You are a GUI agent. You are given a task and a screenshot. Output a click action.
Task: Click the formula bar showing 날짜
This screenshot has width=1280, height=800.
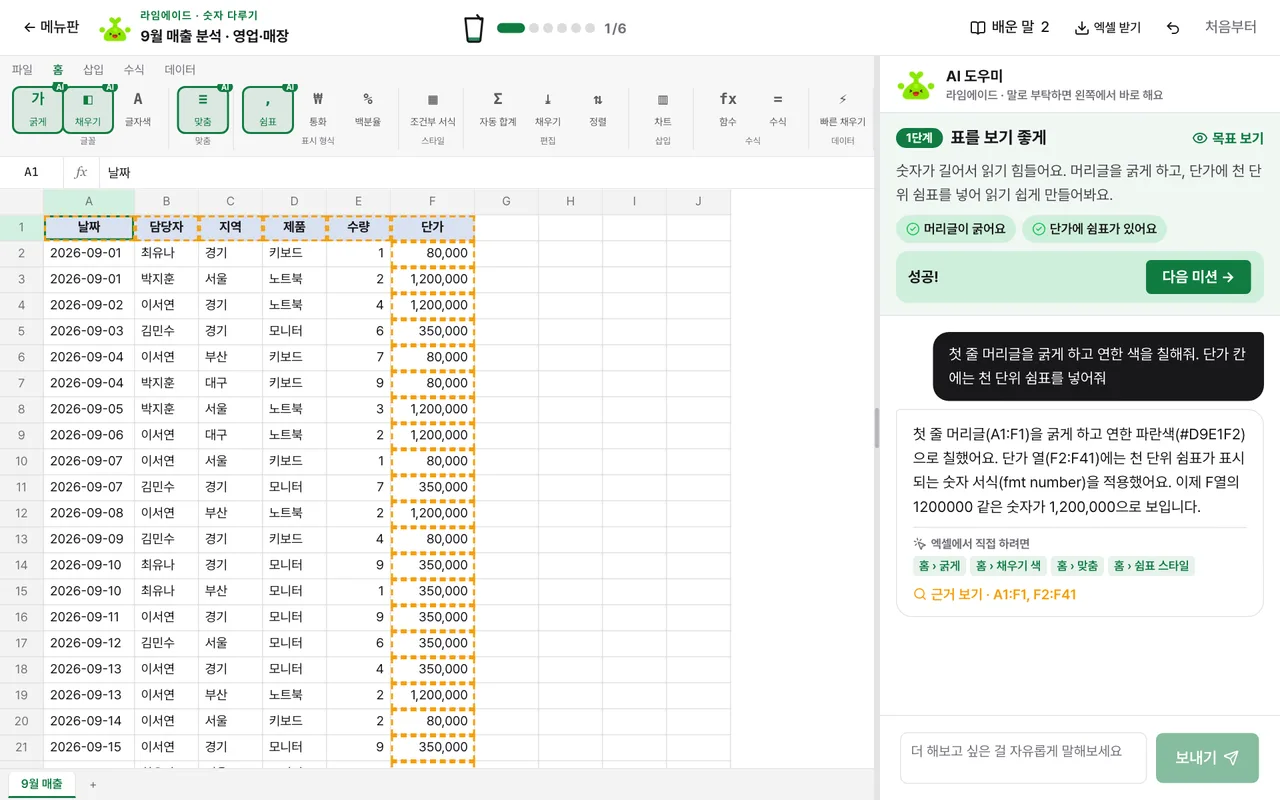coord(486,172)
